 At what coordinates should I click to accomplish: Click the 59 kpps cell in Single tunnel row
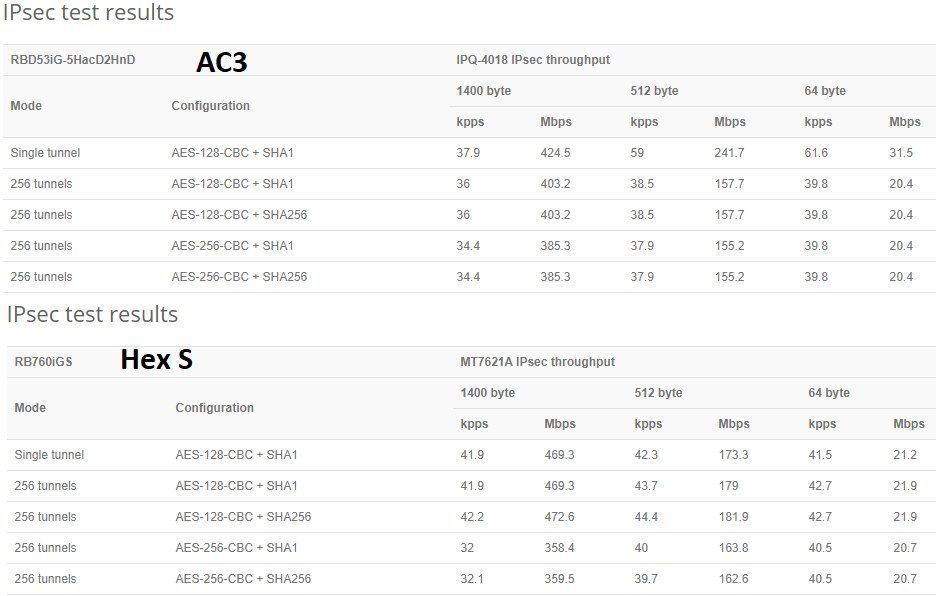637,153
